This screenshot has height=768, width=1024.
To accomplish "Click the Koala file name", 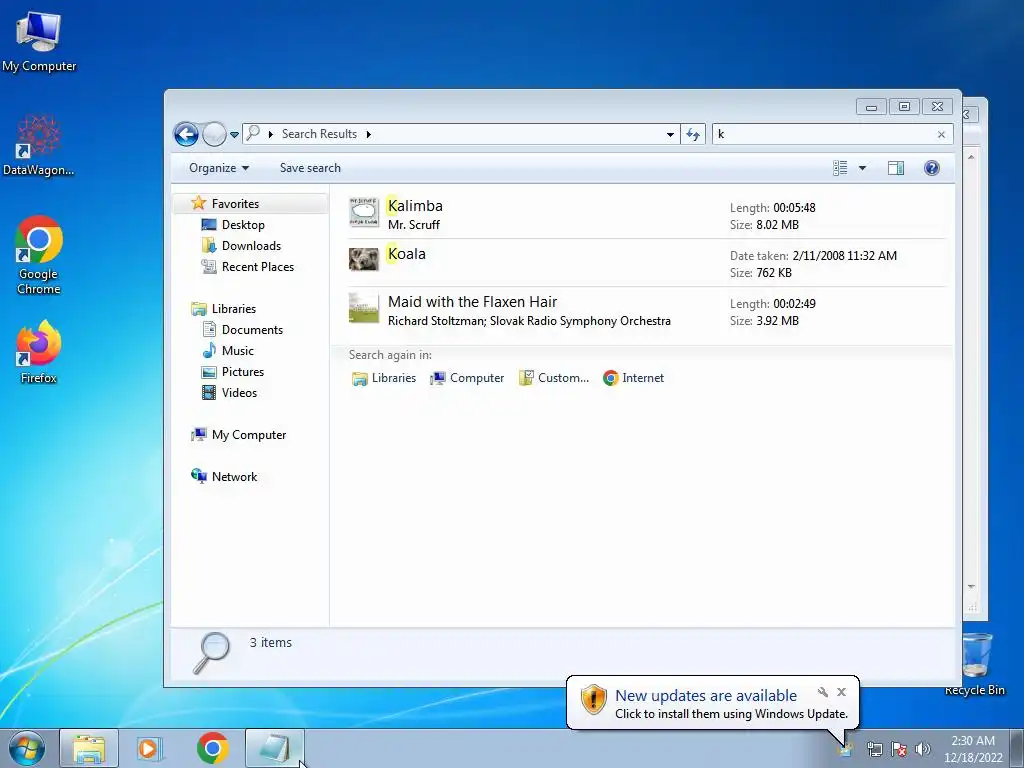I will [406, 254].
